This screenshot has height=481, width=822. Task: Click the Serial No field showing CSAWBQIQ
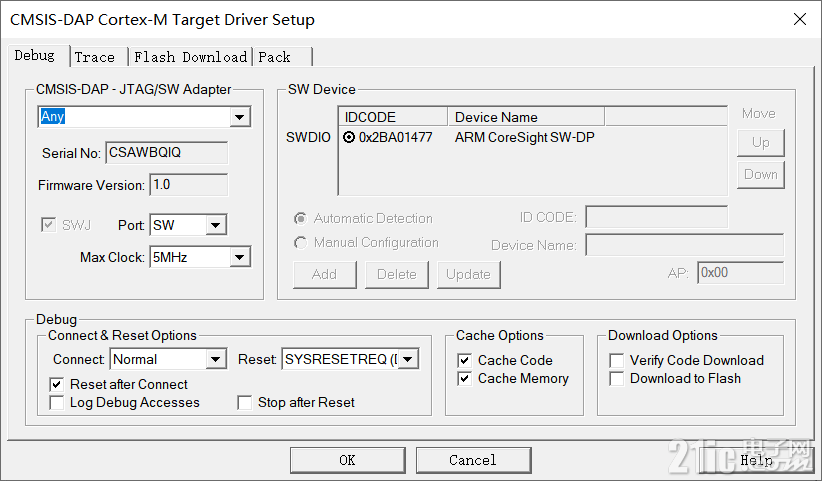click(167, 152)
